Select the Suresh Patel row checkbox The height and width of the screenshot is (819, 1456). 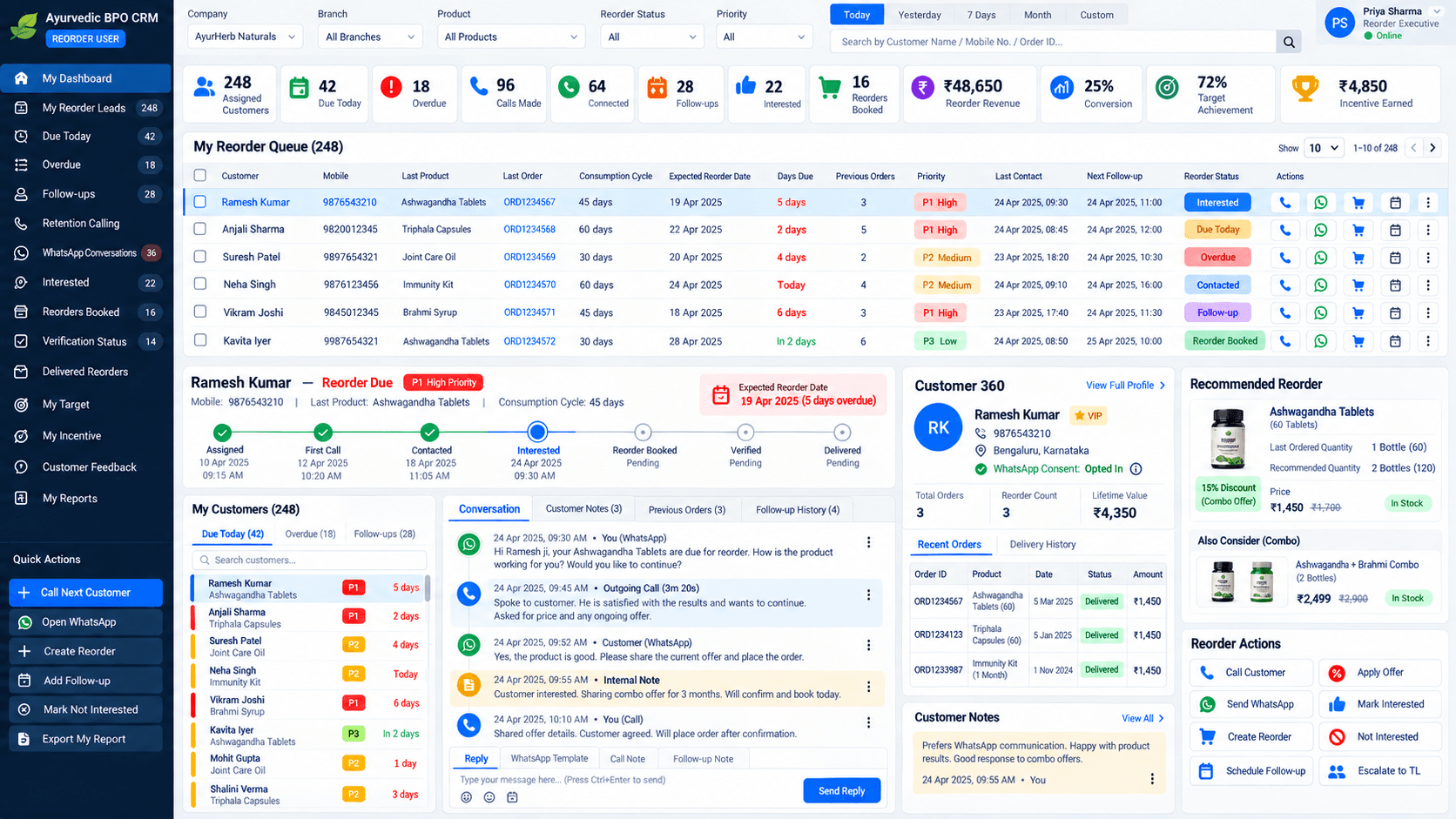(200, 257)
